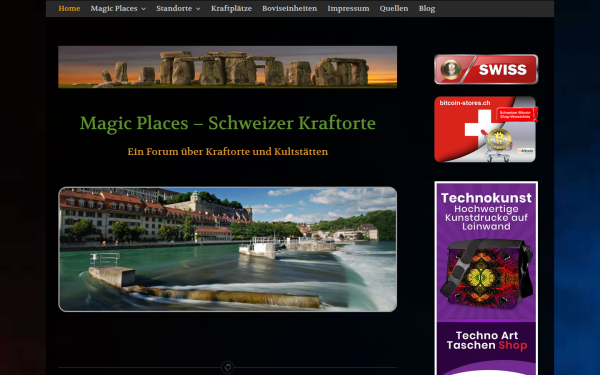This screenshot has height=375, width=600.
Task: Click the Magic Places – Schweizer Kraftorte heading
Action: coord(228,123)
